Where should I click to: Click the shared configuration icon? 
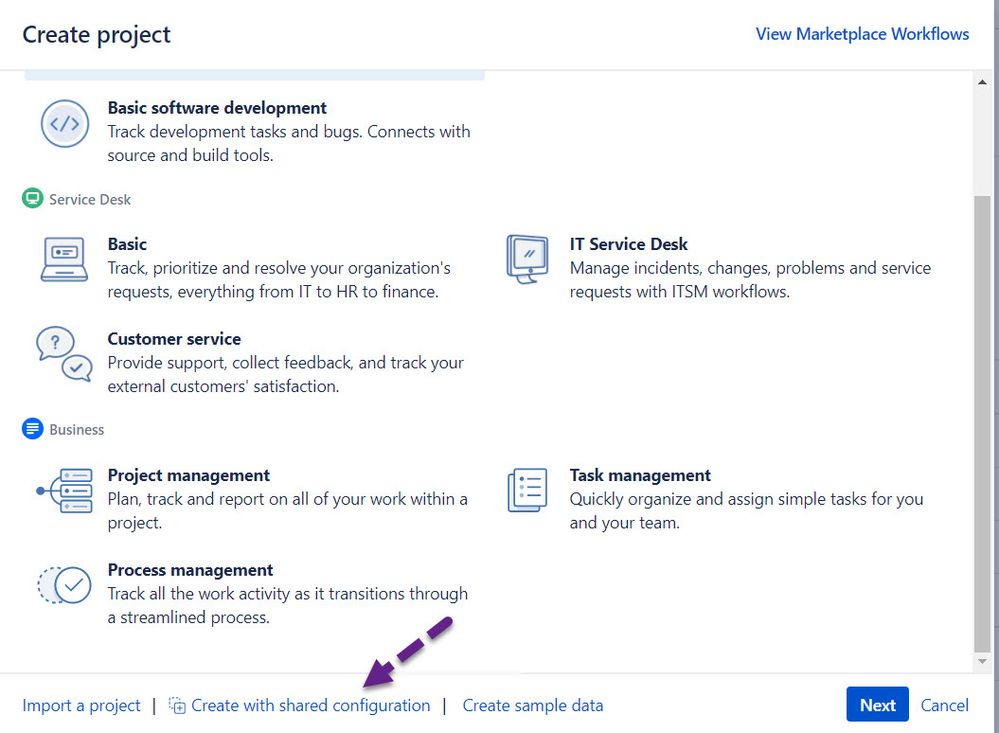(x=177, y=706)
